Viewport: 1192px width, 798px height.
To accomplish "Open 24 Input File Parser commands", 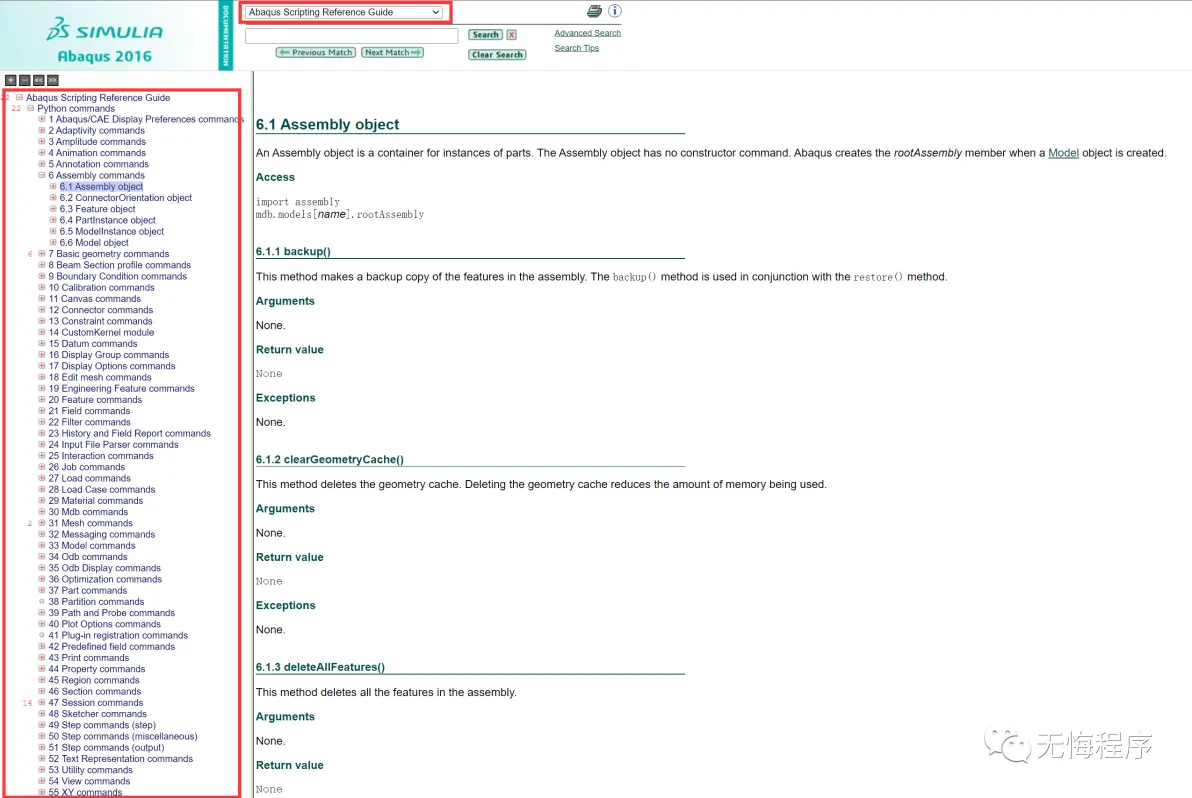I will (x=113, y=445).
